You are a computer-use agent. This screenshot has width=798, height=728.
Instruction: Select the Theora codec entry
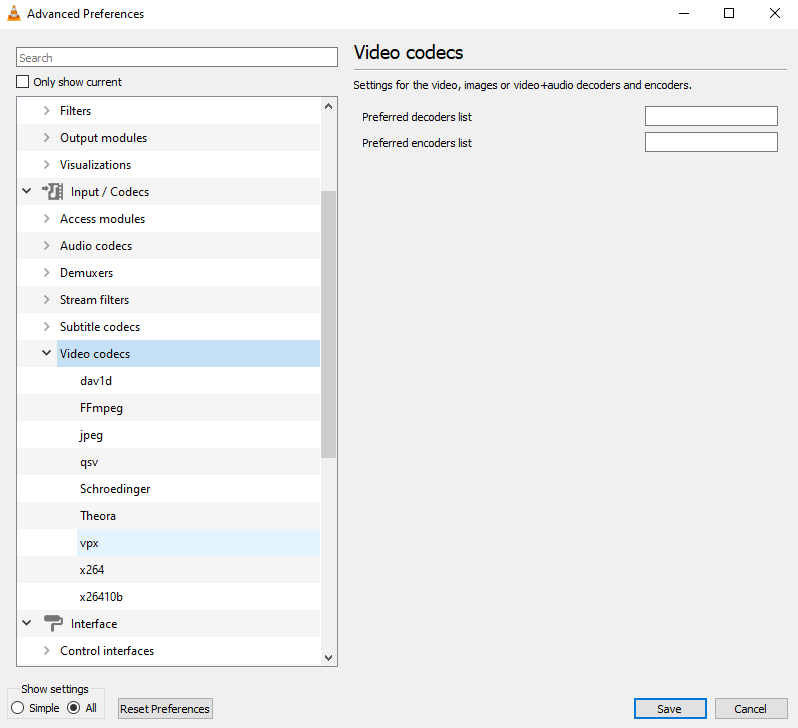pyautogui.click(x=98, y=516)
